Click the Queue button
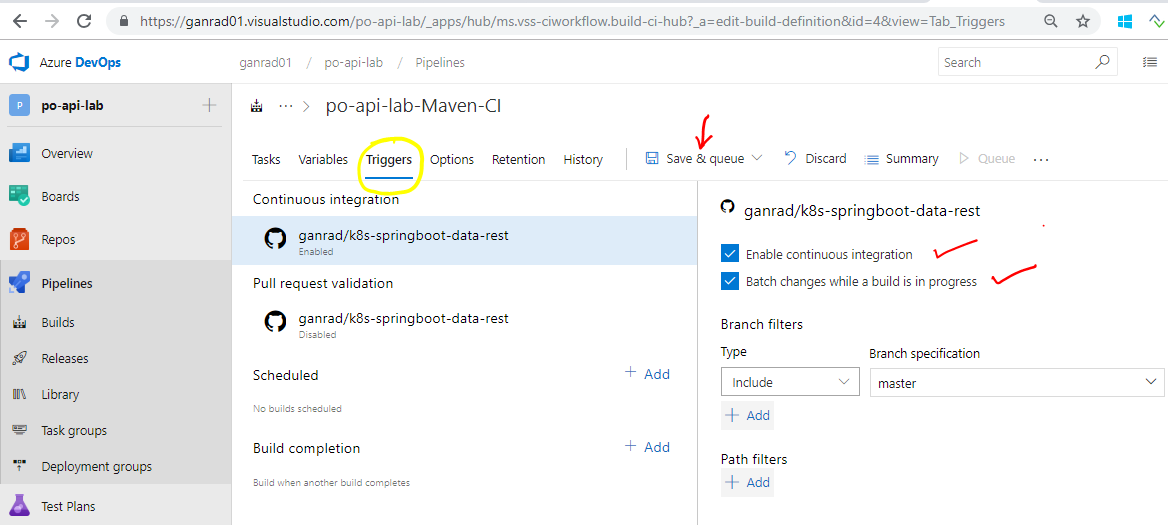Image resolution: width=1168 pixels, height=525 pixels. click(x=987, y=159)
